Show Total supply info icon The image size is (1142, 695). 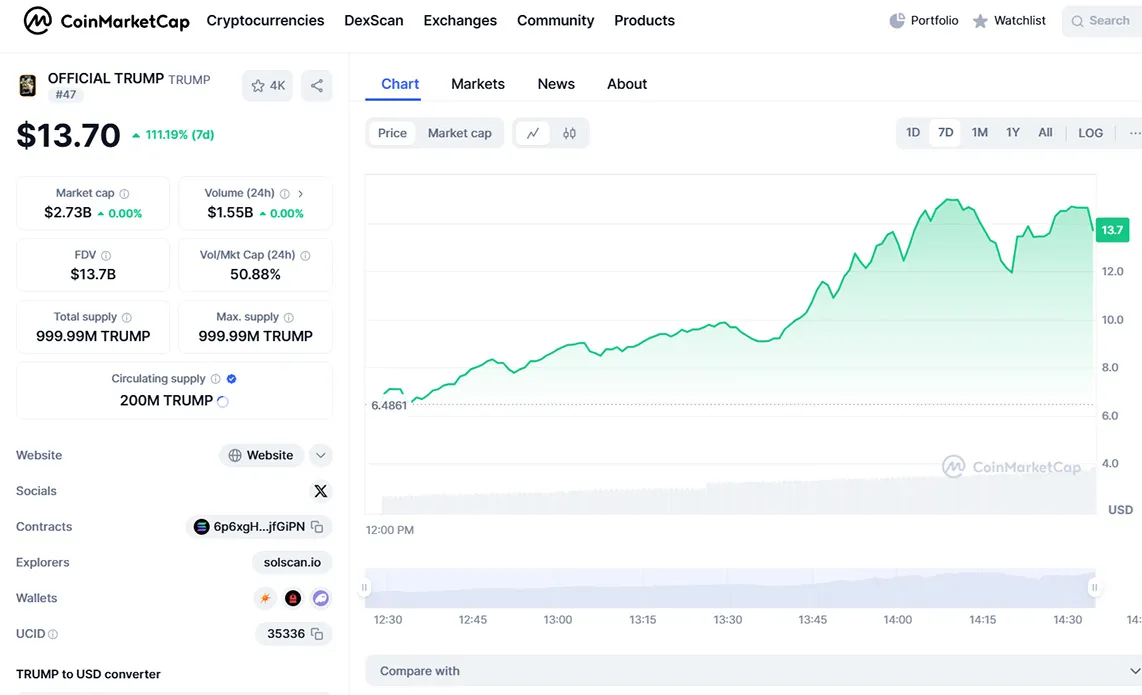click(127, 318)
